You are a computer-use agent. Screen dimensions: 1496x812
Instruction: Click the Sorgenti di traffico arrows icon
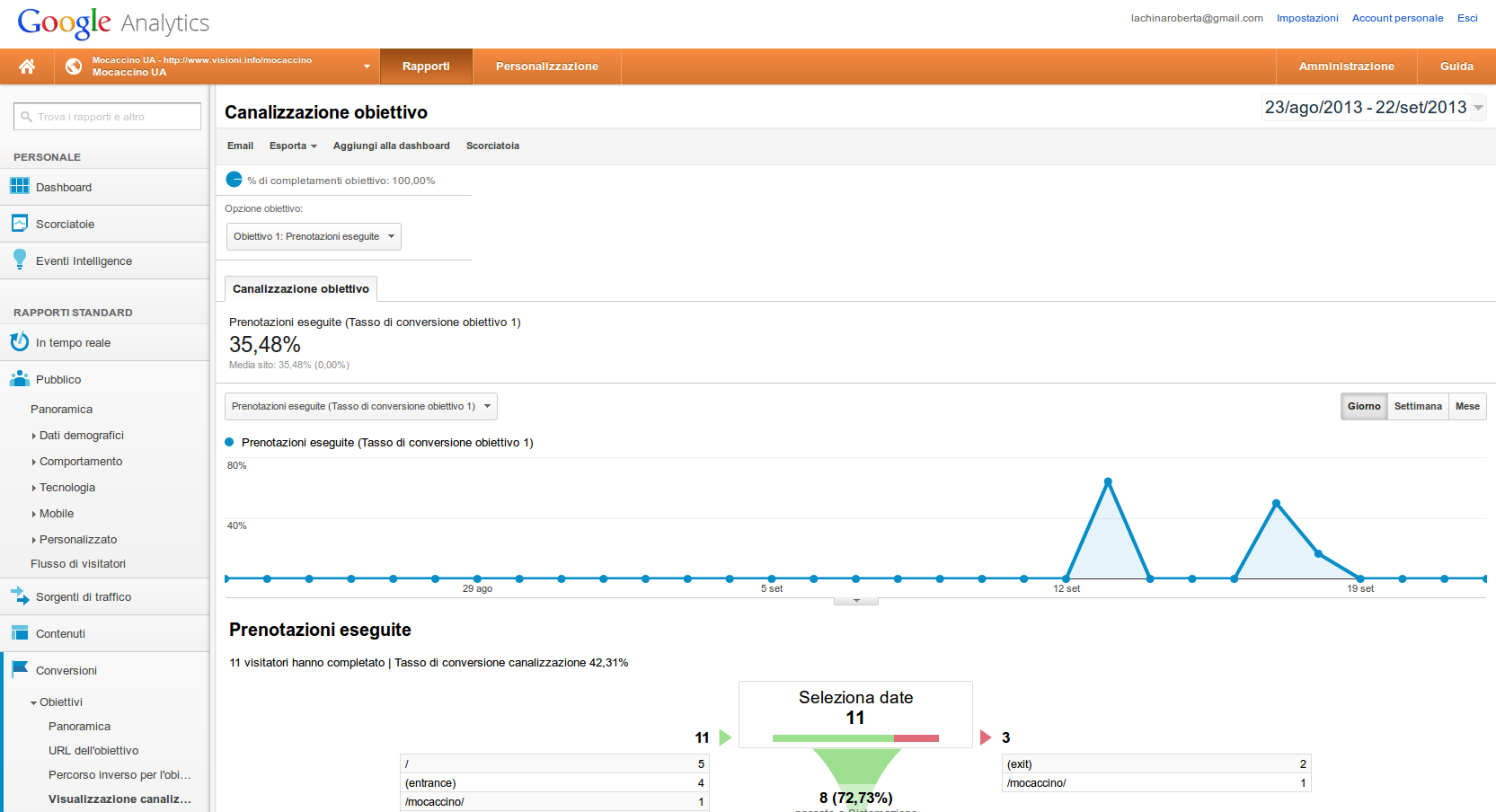19,596
